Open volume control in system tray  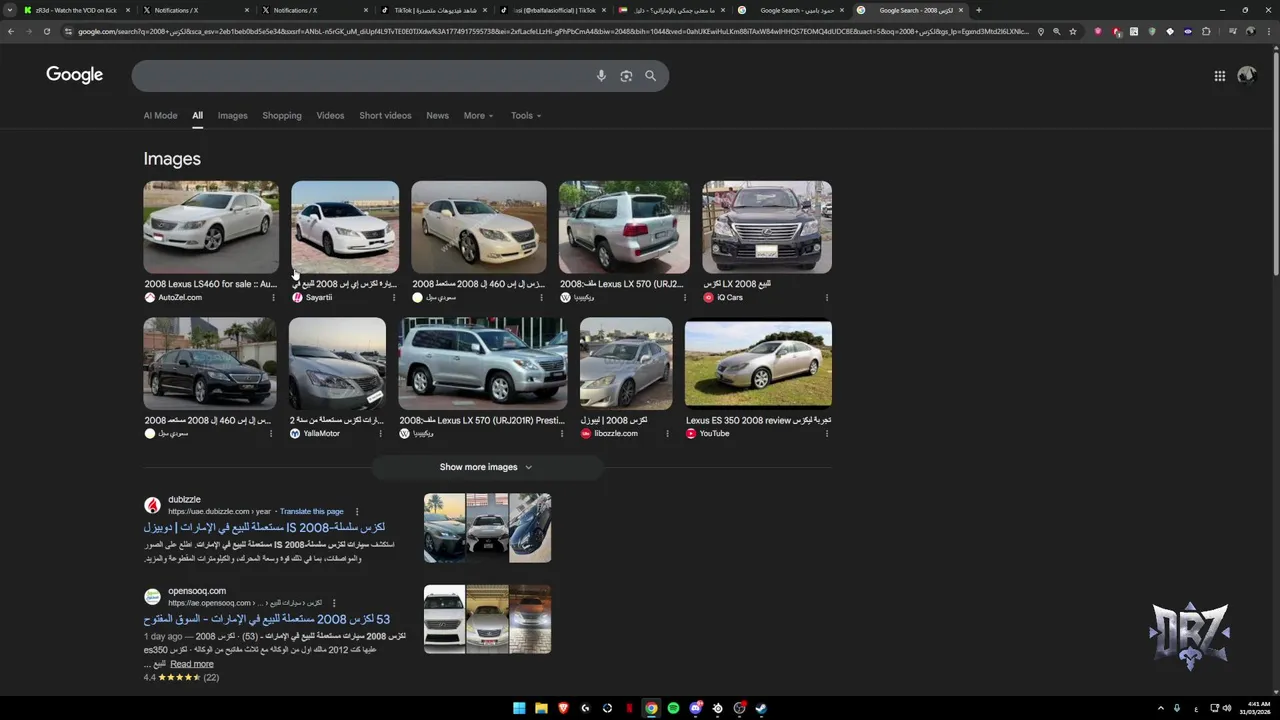tap(1227, 708)
